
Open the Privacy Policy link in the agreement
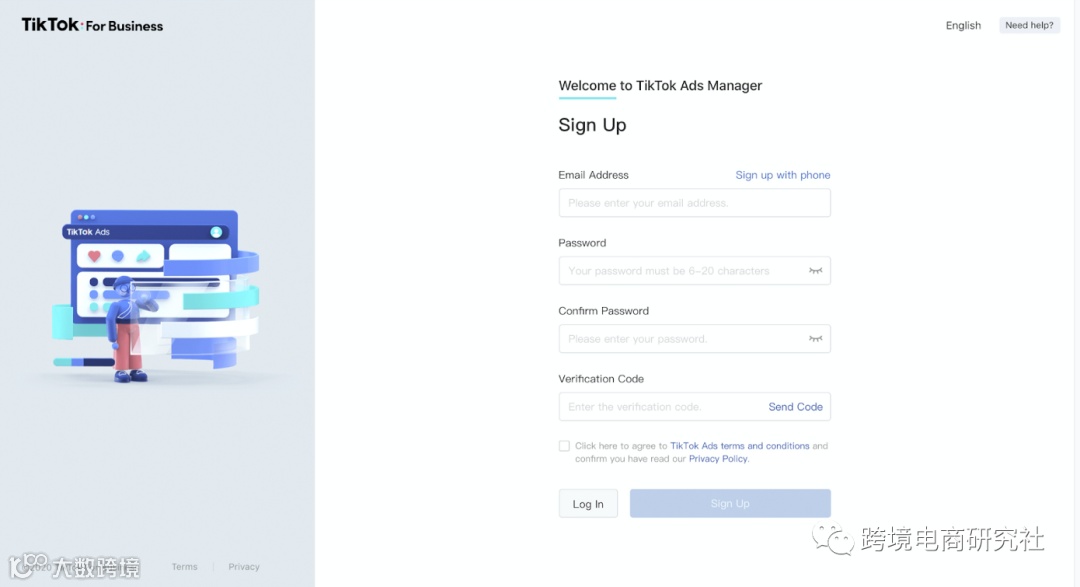coord(718,459)
